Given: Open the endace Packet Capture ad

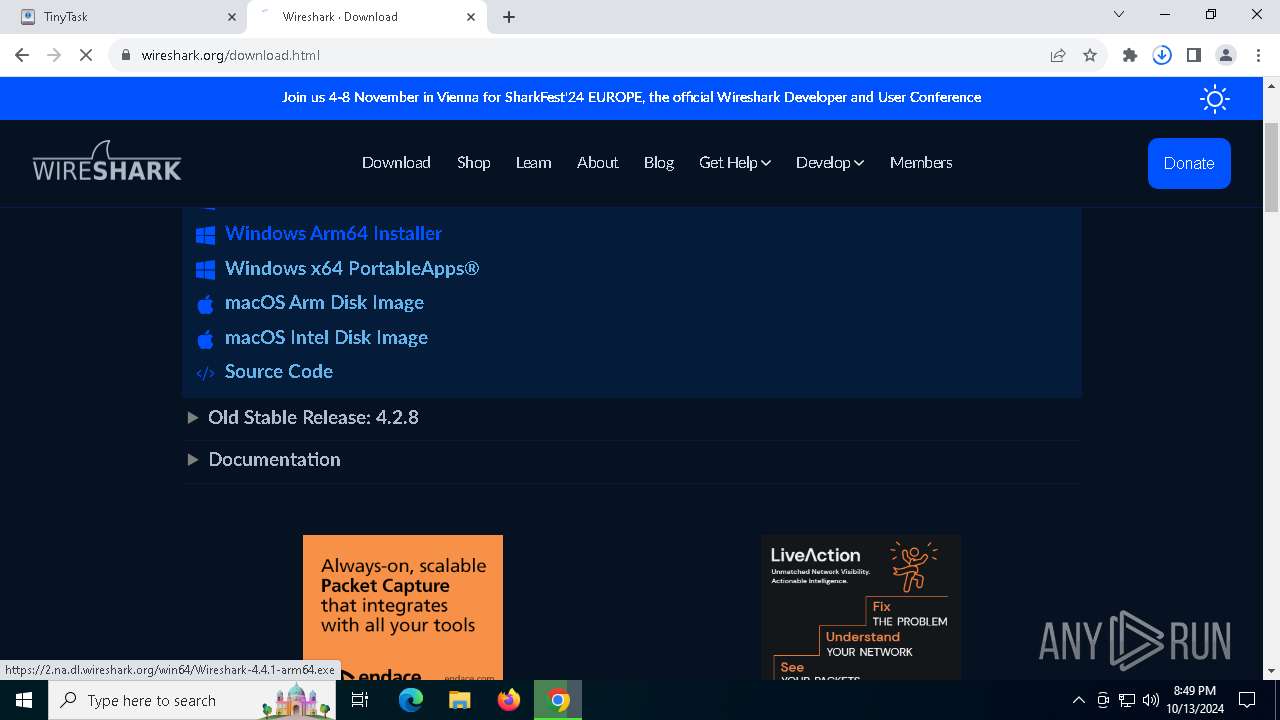Looking at the screenshot, I should point(403,608).
